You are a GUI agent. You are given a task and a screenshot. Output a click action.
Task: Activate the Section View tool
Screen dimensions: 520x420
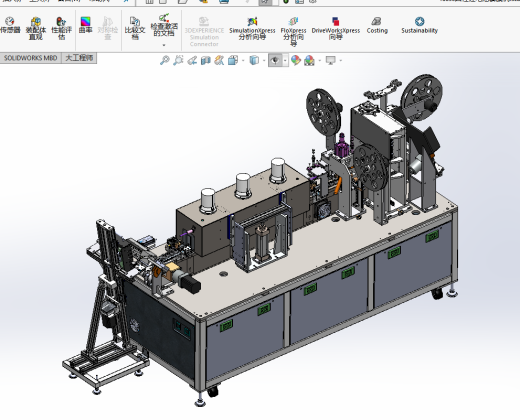pos(206,60)
